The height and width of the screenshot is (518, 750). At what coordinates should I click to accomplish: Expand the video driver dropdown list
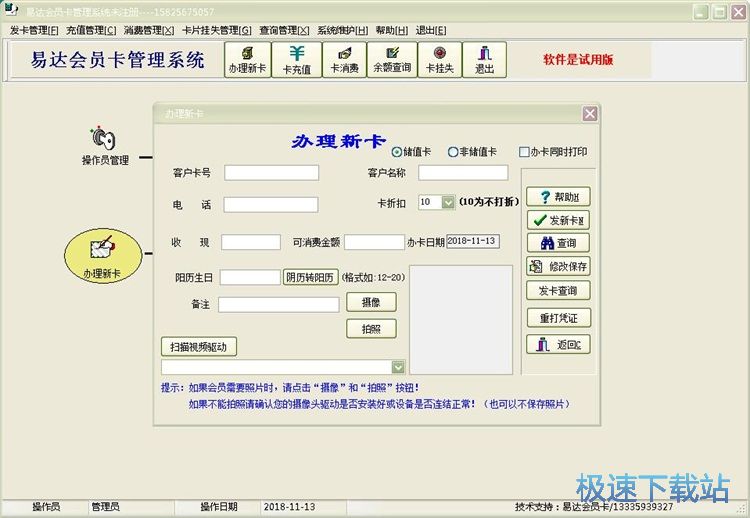point(398,367)
